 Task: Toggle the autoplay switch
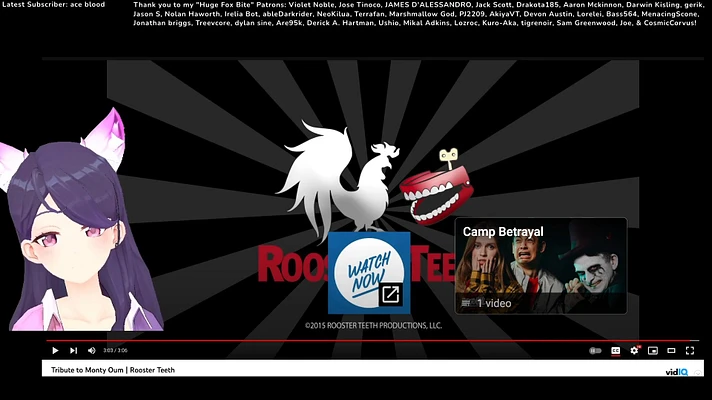pos(595,351)
